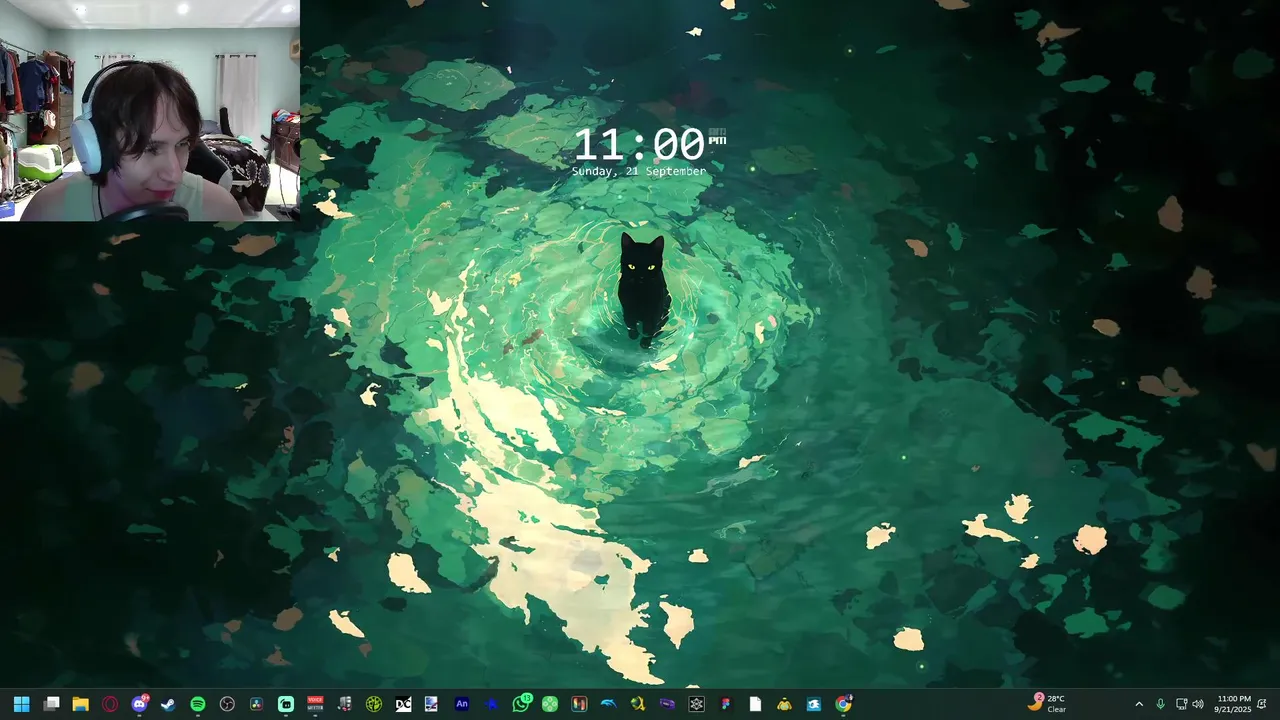Click the webcam overlay of the streamer
Screen dimensions: 1280x720
tap(150, 110)
